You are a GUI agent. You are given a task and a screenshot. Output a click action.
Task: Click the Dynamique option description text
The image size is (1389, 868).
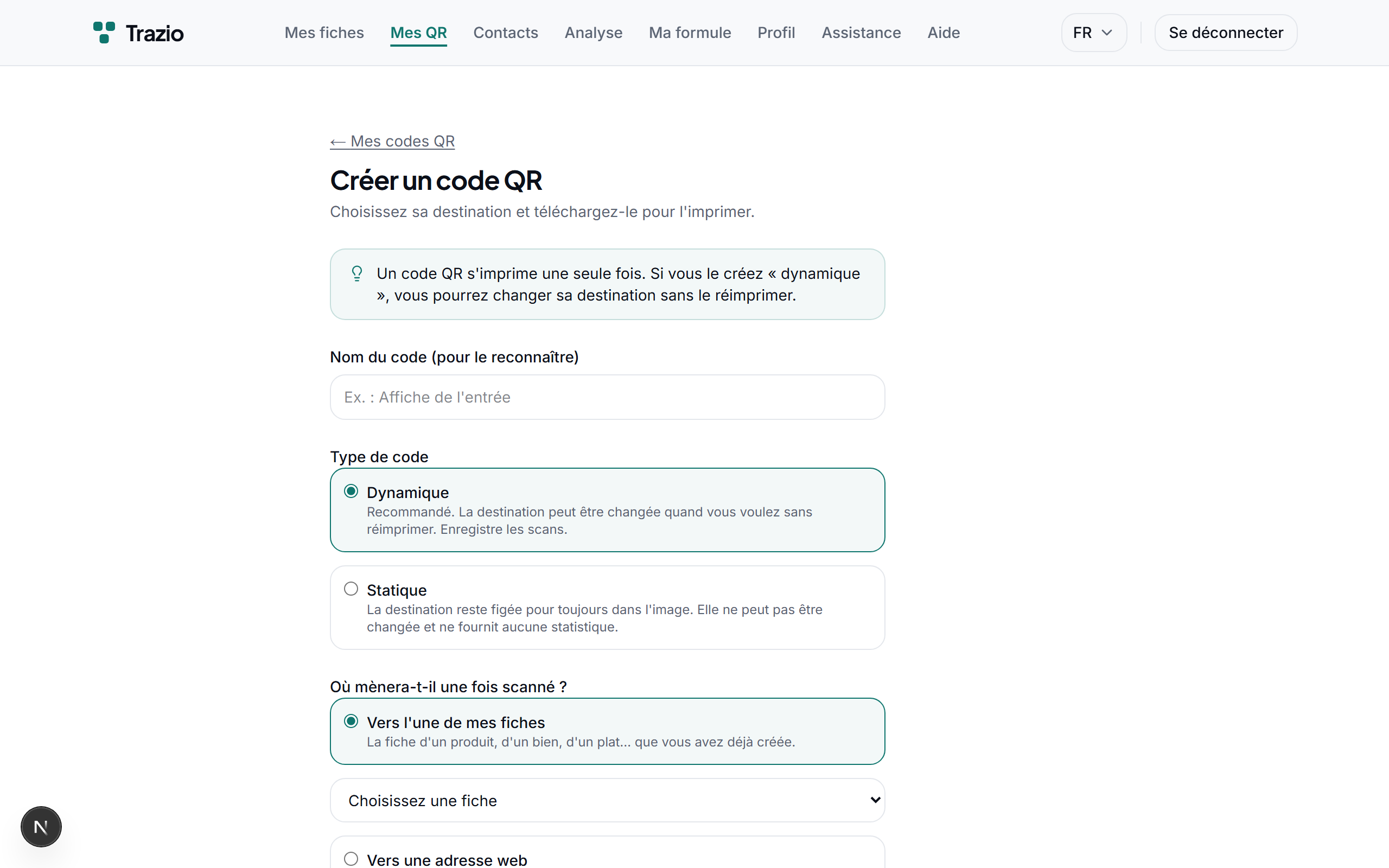click(589, 521)
